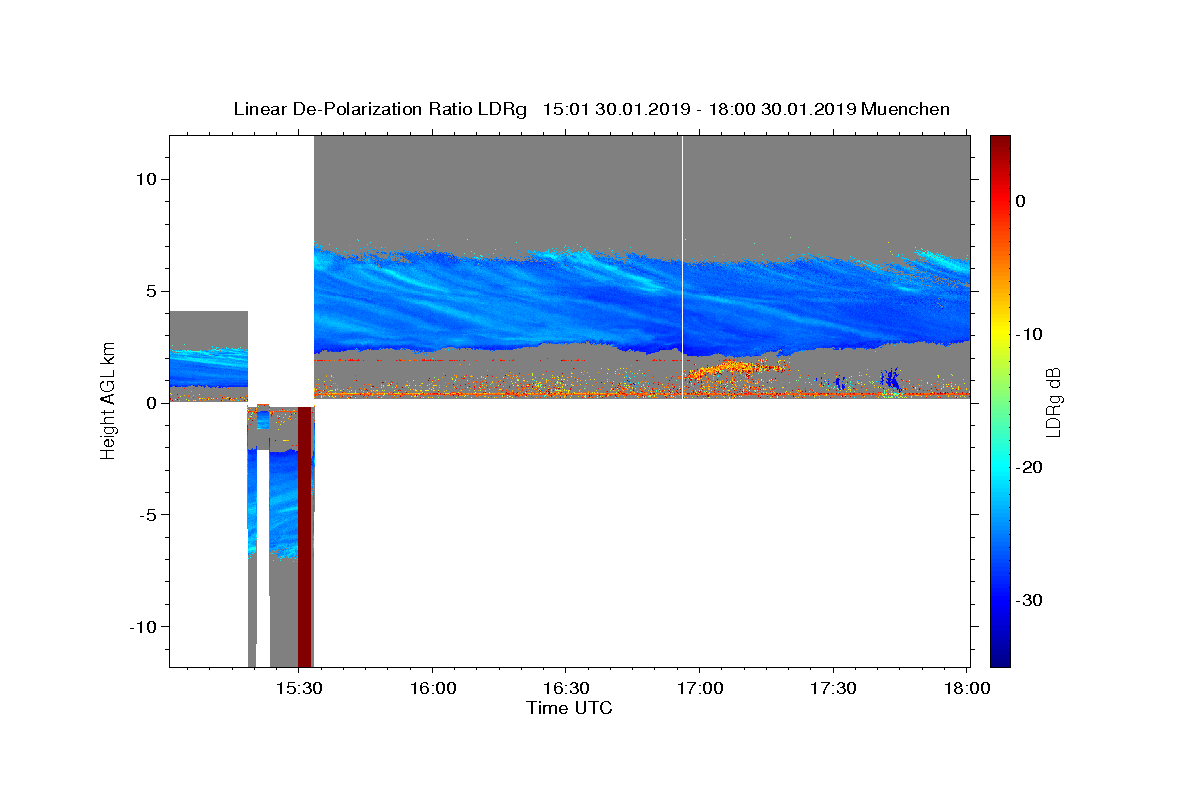Click the small early data panel left of 15:30

(x=208, y=356)
